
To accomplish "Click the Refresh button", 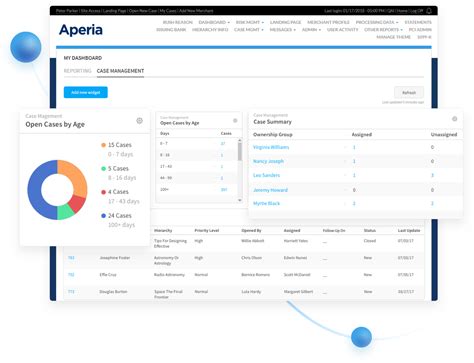I will tap(409, 93).
